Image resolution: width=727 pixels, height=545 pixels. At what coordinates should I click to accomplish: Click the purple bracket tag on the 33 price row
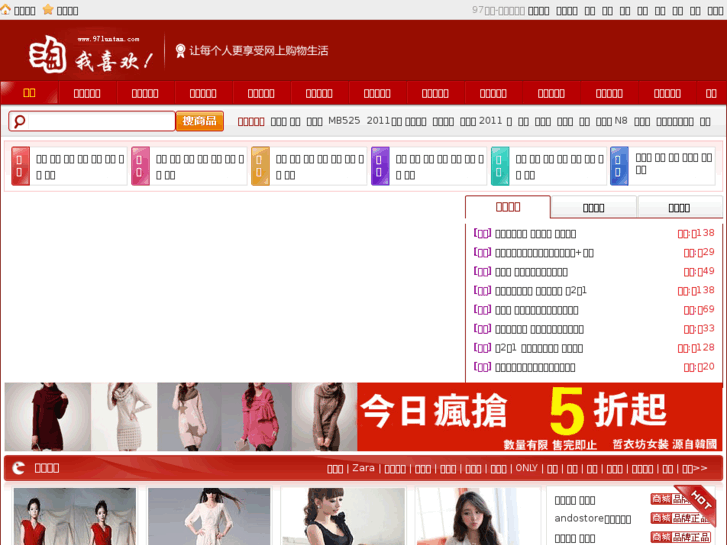[482, 329]
